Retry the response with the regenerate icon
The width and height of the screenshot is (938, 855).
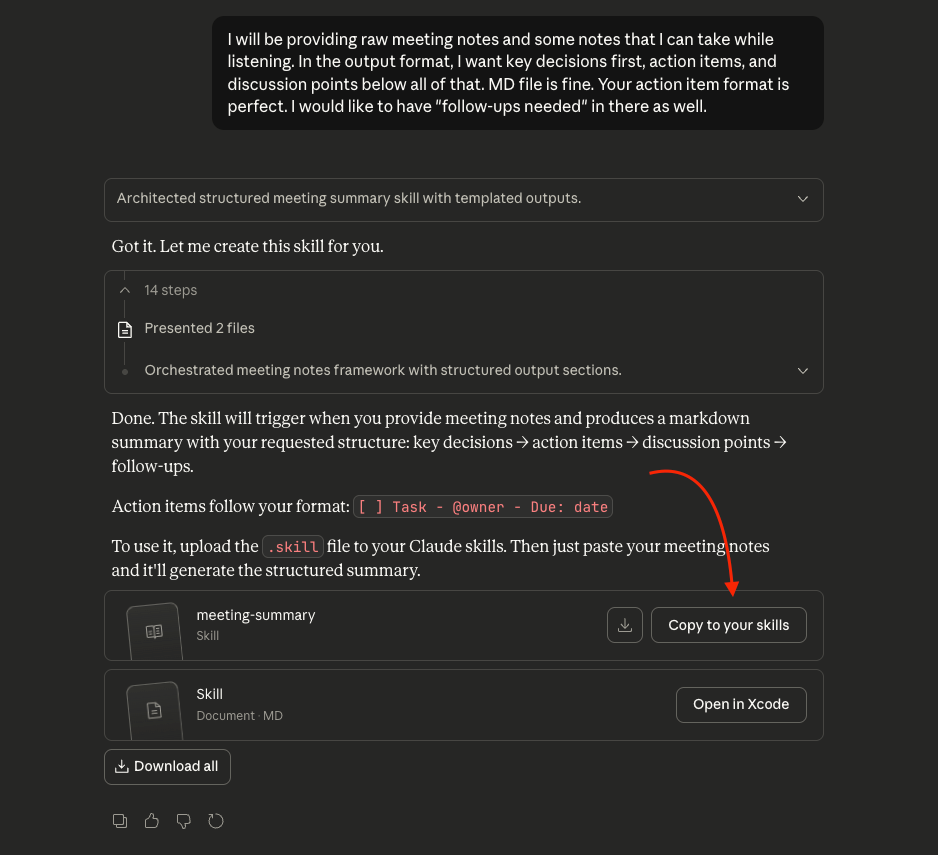(216, 821)
